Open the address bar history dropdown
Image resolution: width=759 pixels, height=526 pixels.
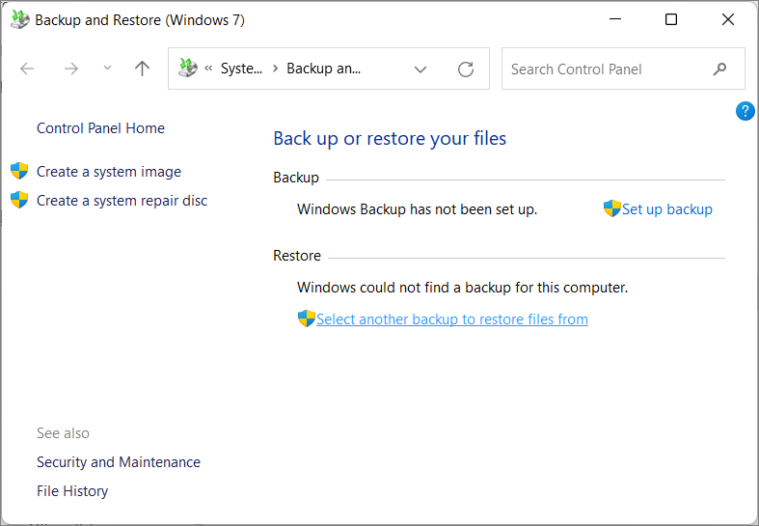(420, 70)
